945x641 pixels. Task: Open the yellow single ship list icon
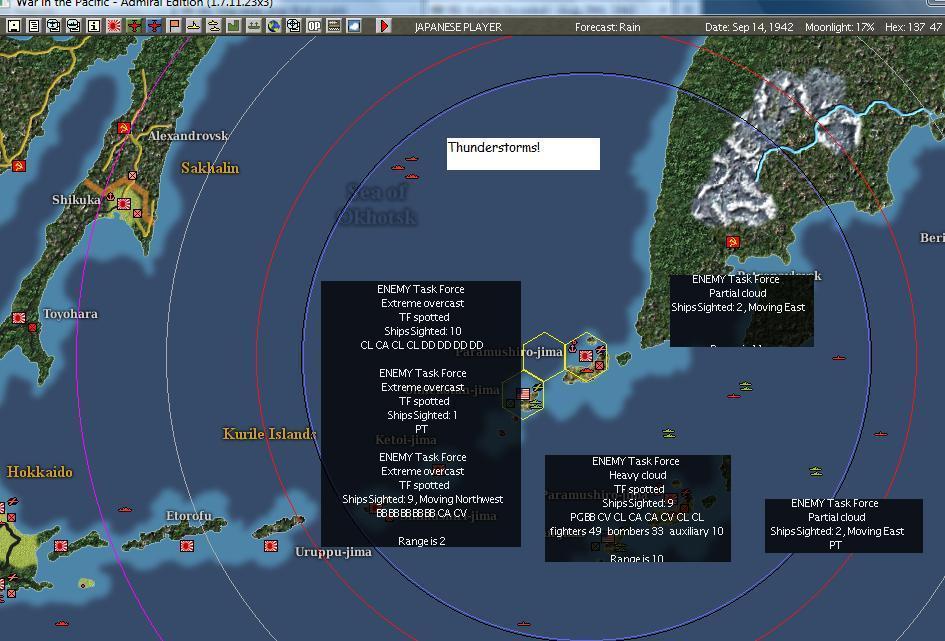pyautogui.click(x=193, y=26)
